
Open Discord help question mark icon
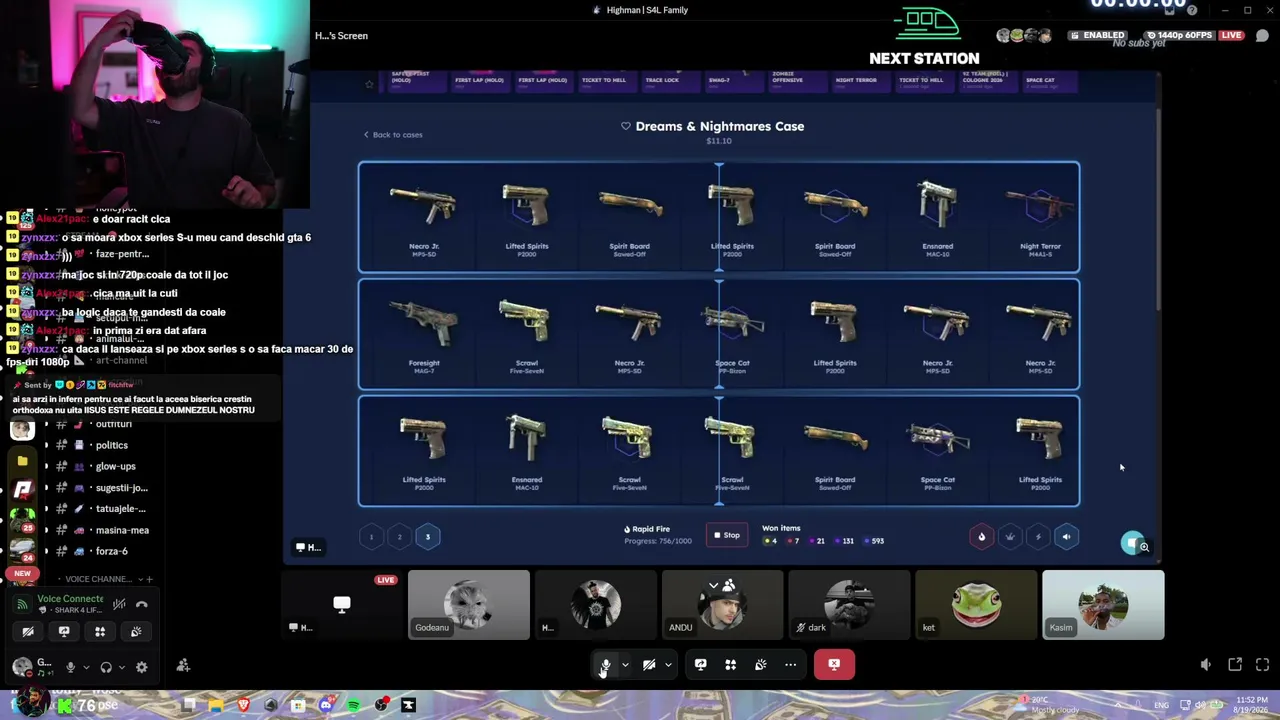click(1192, 10)
